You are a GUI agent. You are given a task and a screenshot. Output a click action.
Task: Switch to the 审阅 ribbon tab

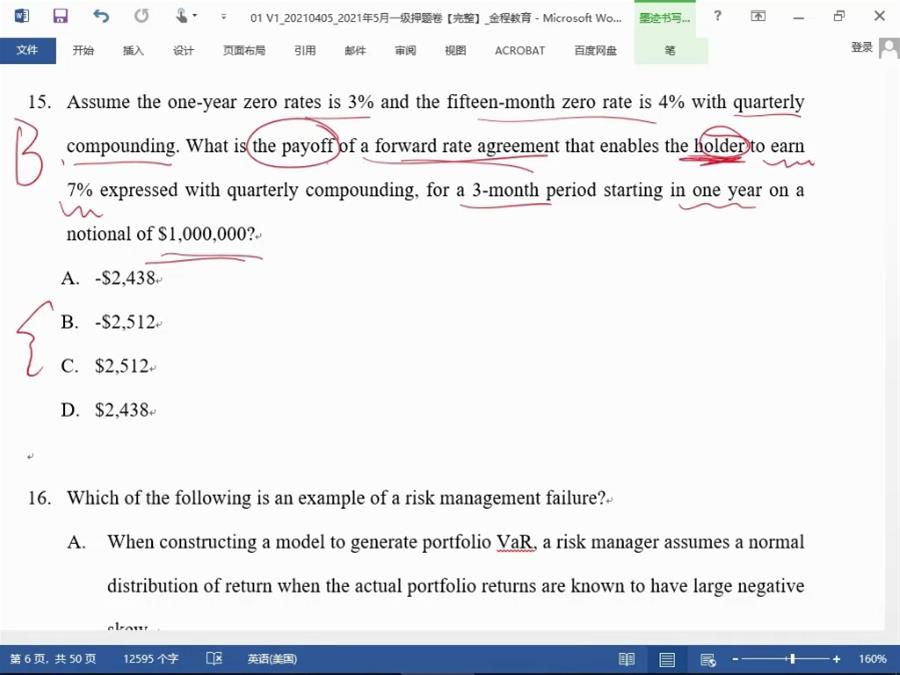(405, 51)
